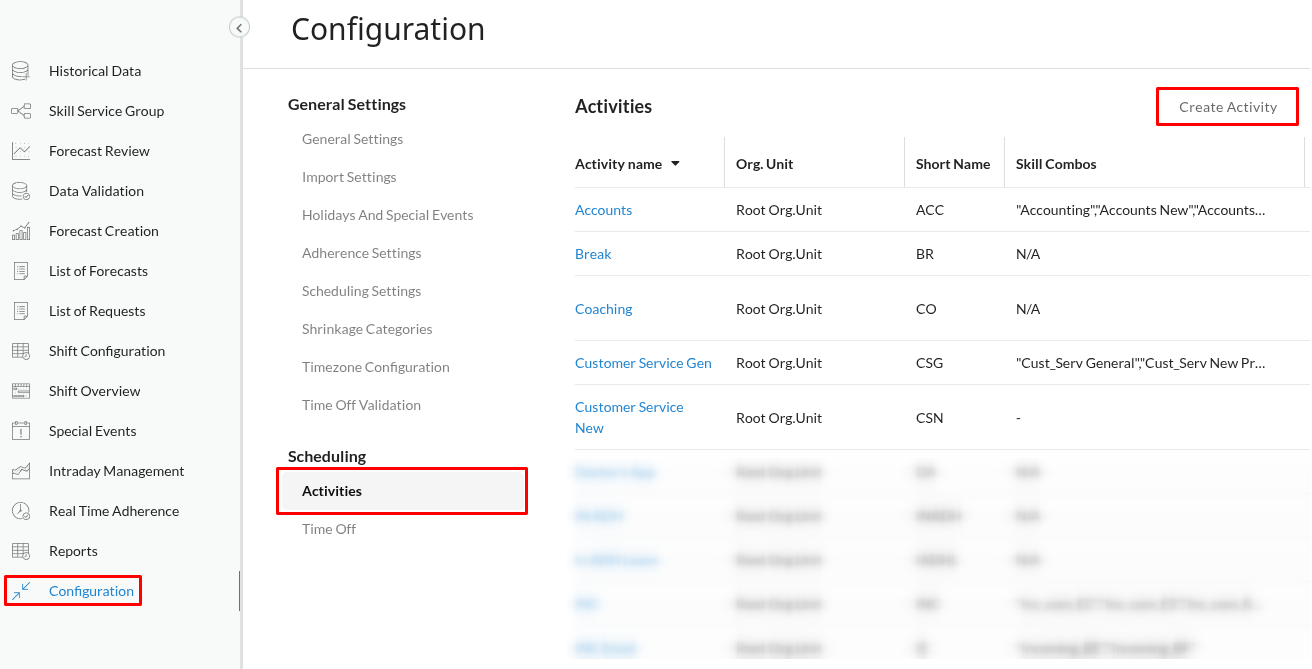Click the Skill Service Group icon

point(20,111)
